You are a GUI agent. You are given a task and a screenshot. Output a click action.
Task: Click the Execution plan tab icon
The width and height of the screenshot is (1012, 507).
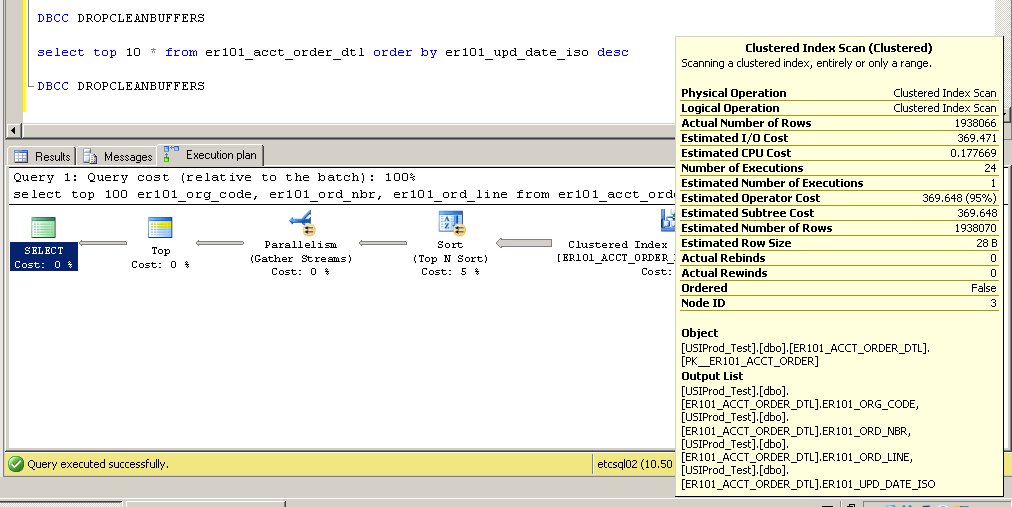[x=171, y=154]
